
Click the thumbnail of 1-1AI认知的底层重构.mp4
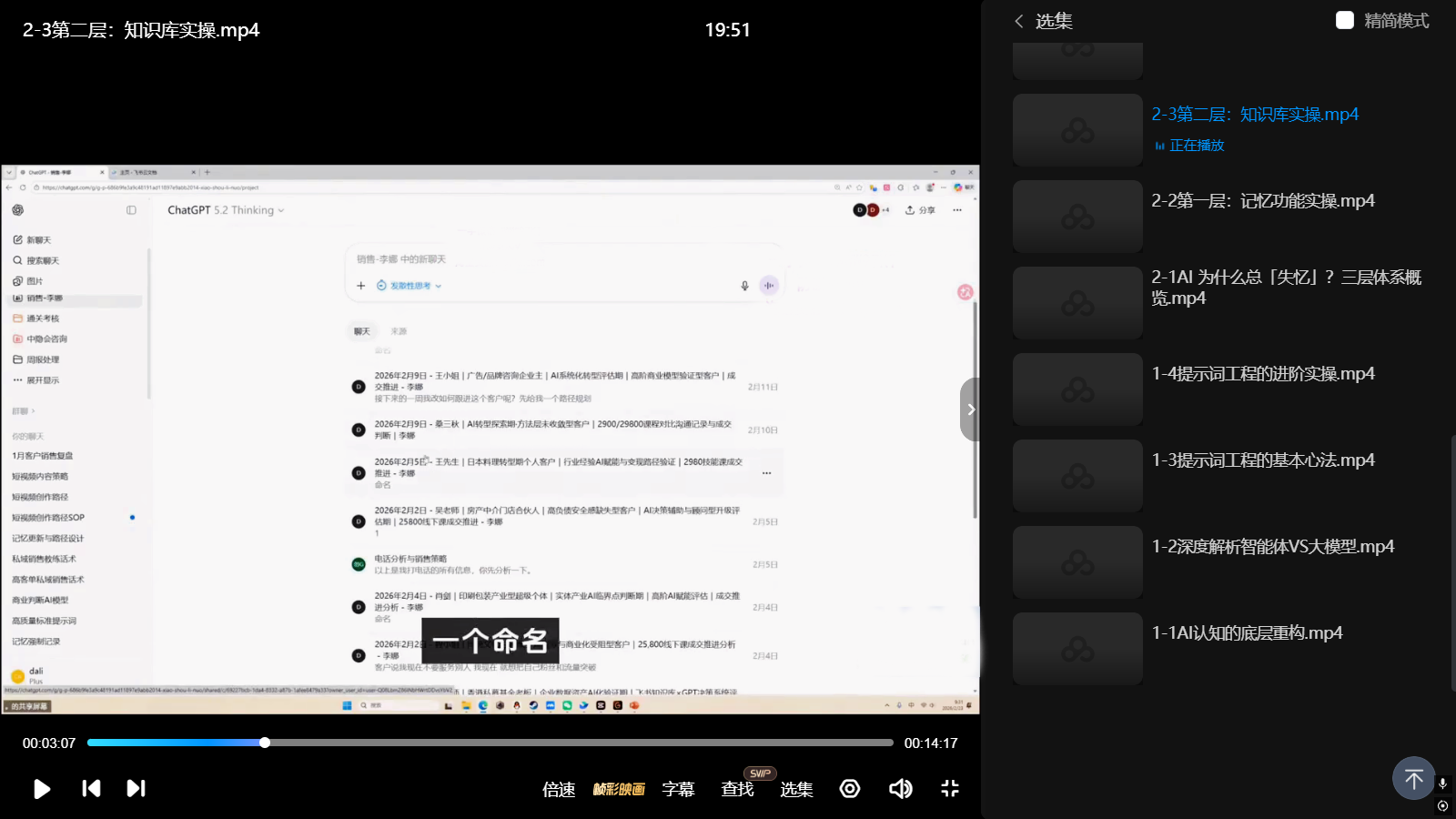pos(1077,649)
